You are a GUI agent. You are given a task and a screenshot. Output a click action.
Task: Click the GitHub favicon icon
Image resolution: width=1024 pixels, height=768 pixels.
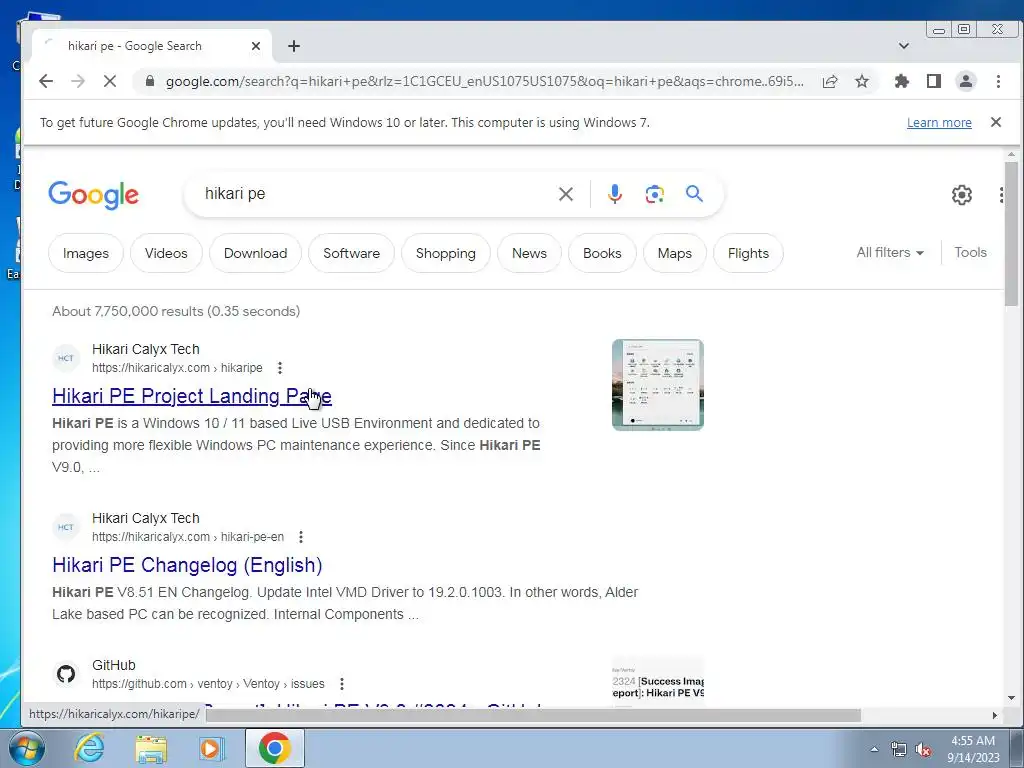click(x=66, y=674)
